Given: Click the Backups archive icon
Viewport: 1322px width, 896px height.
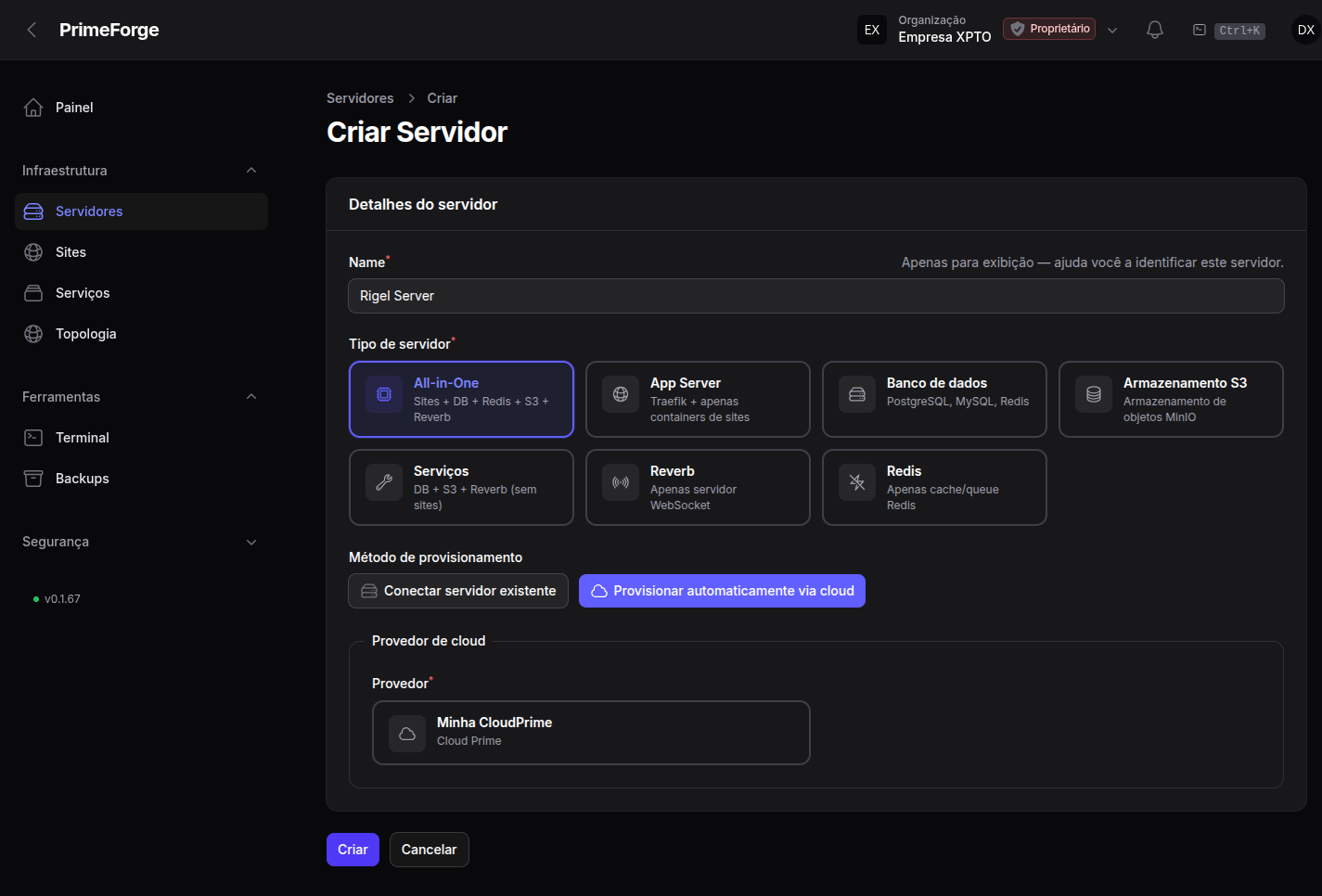Looking at the screenshot, I should pyautogui.click(x=33, y=479).
